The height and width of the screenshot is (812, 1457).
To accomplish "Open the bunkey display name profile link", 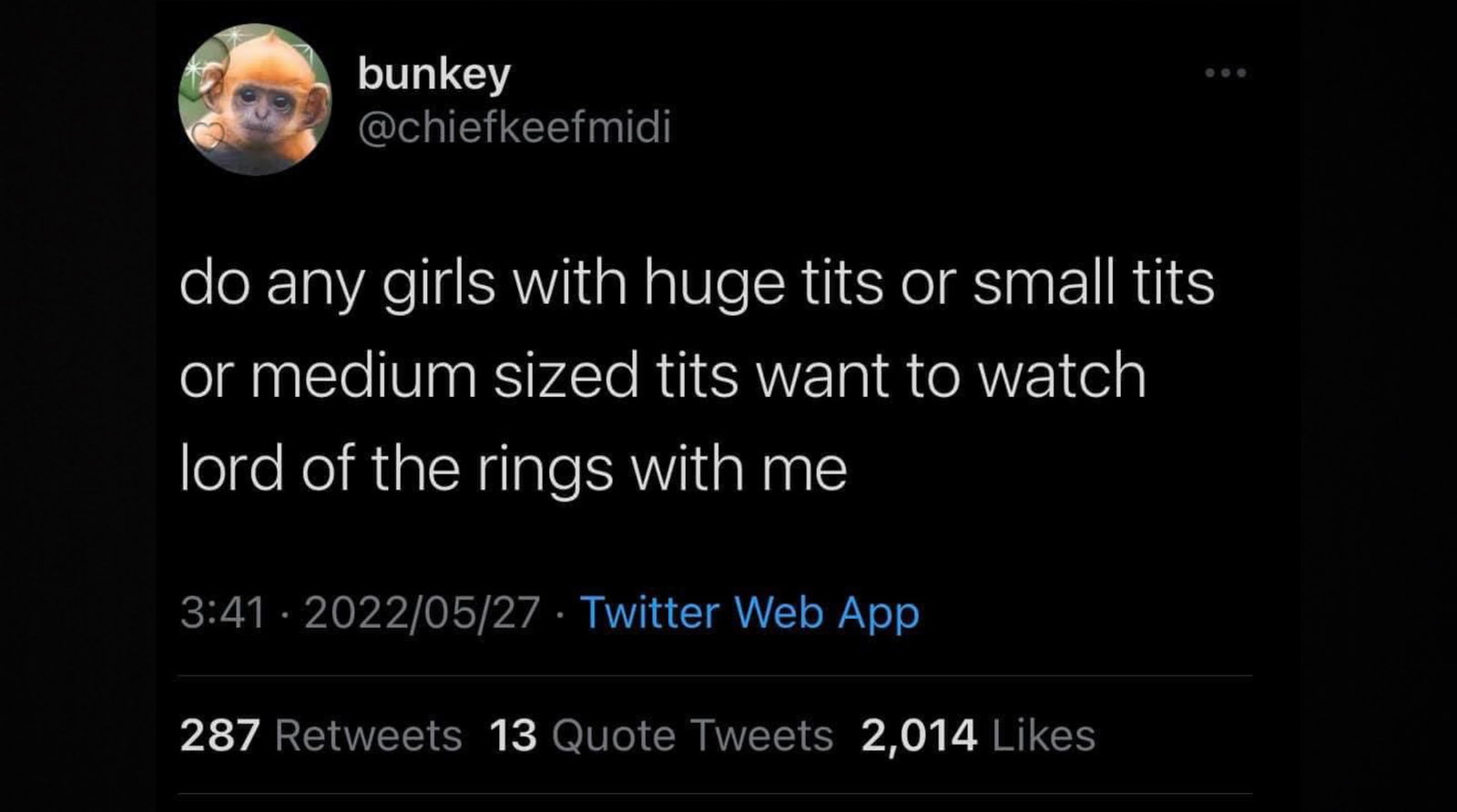I will [x=434, y=75].
